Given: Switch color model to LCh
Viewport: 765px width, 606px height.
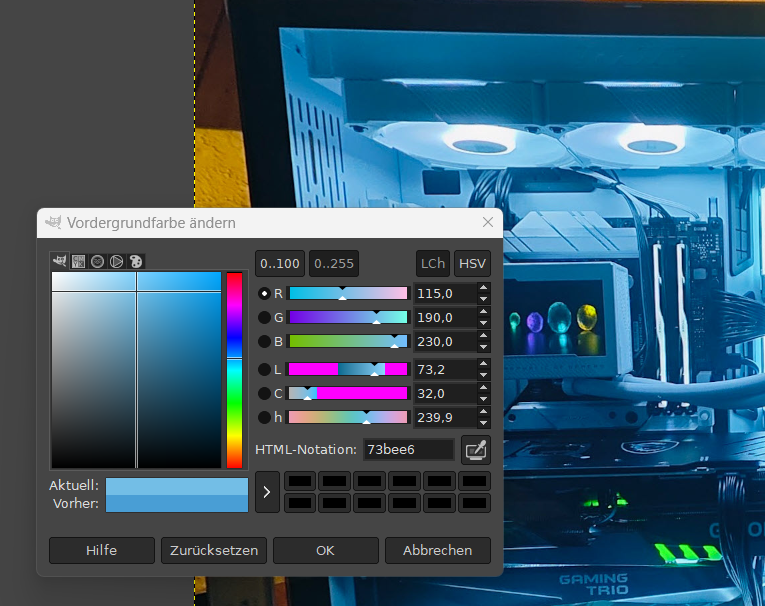Looking at the screenshot, I should click(x=433, y=264).
